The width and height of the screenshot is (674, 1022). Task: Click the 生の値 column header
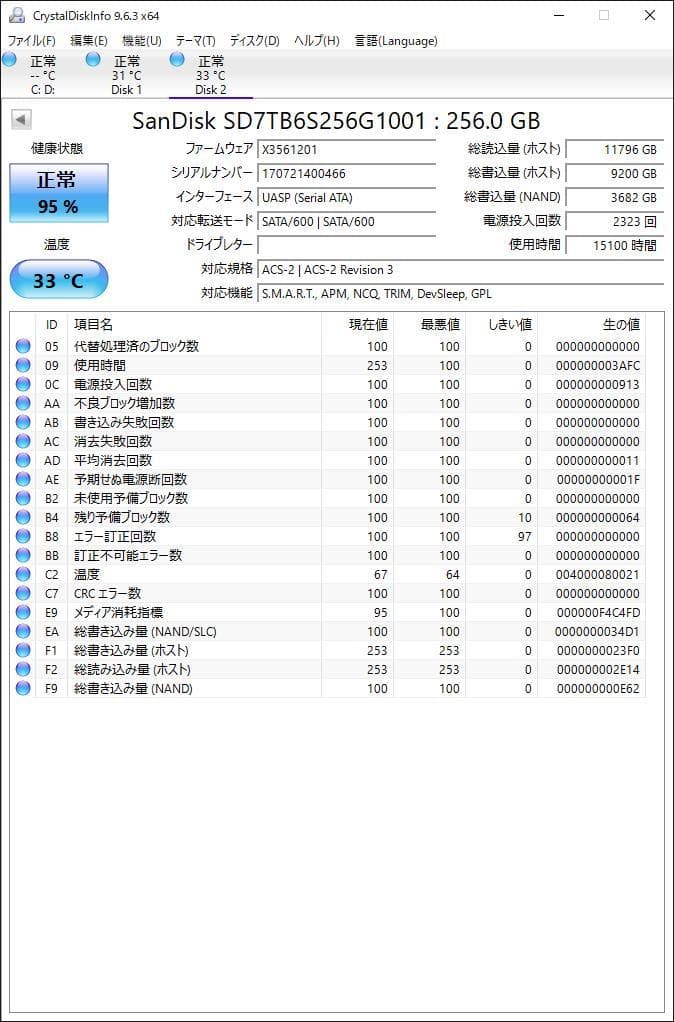tap(591, 325)
